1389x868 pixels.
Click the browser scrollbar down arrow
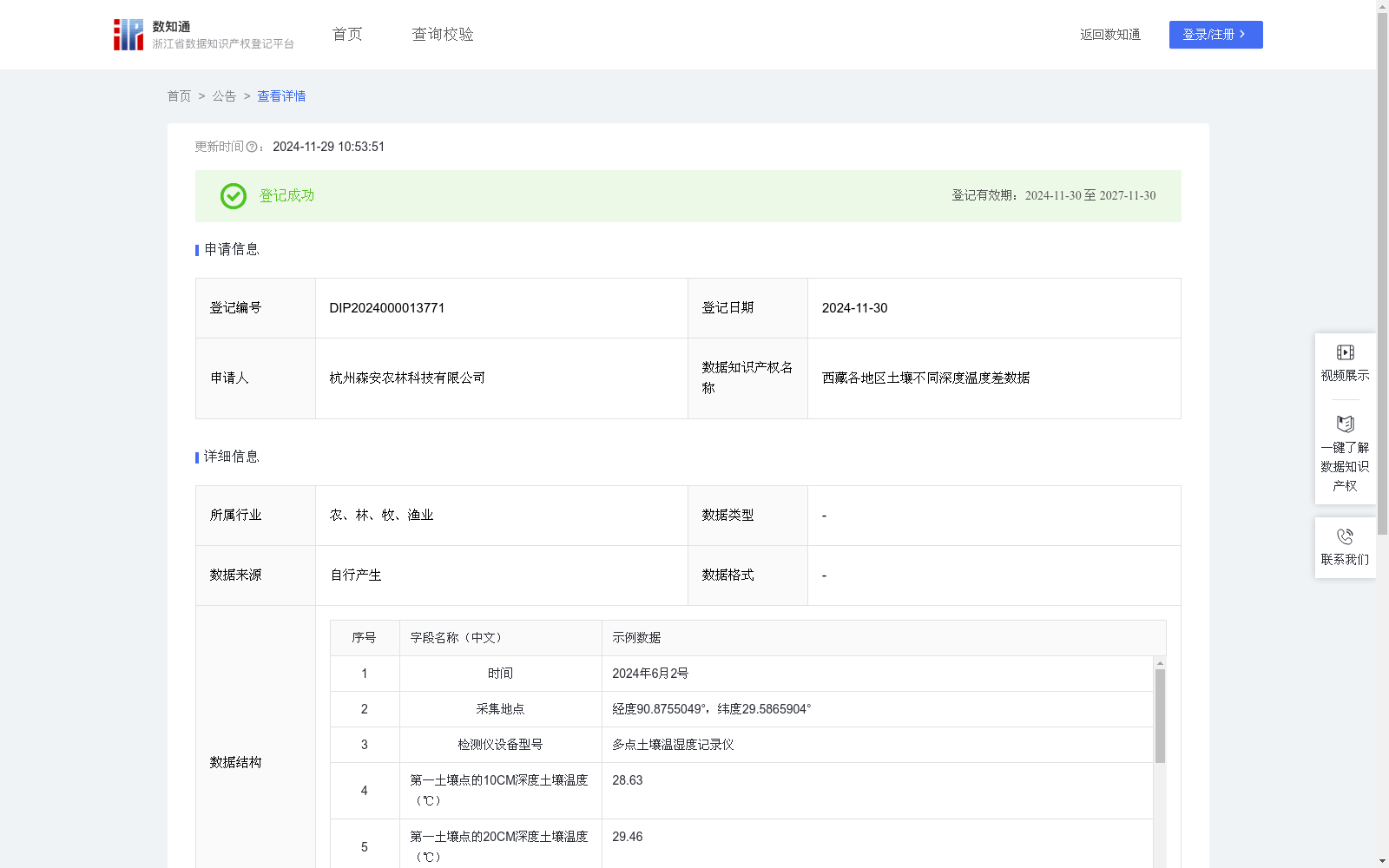tap(1382, 861)
